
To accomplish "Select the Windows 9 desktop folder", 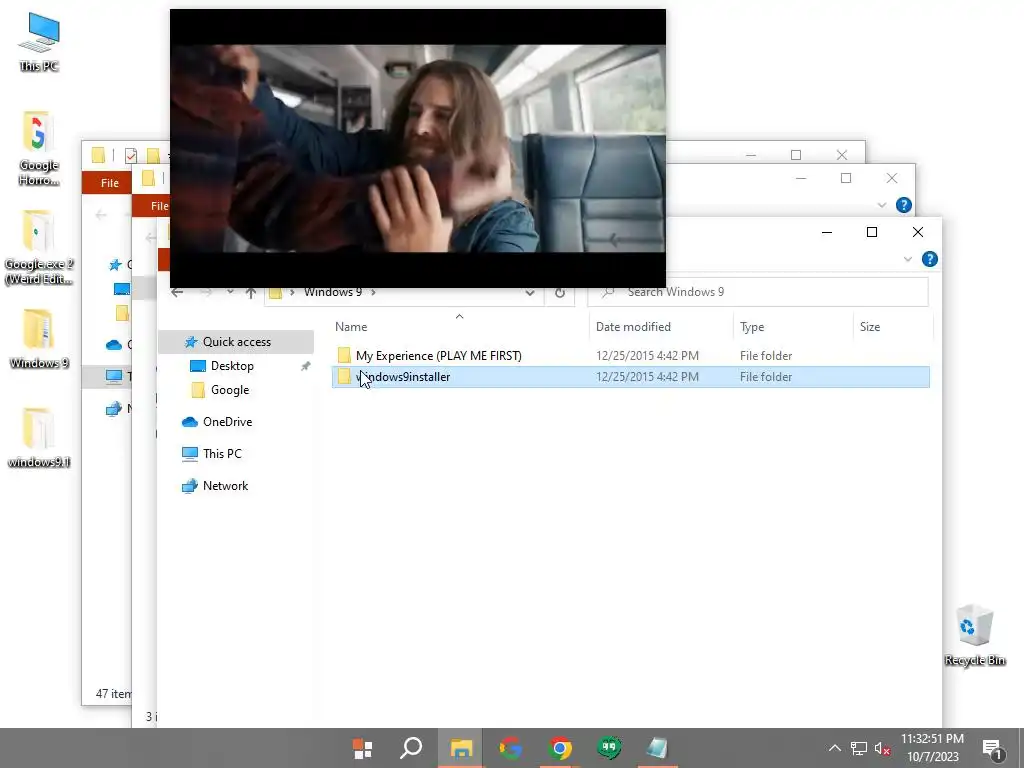I will pos(39,340).
